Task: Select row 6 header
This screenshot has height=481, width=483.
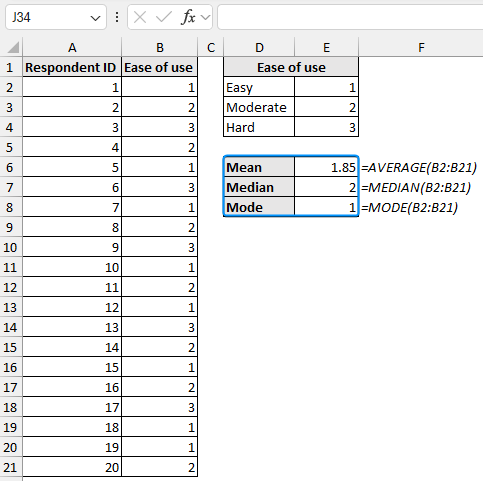Action: tap(10, 167)
